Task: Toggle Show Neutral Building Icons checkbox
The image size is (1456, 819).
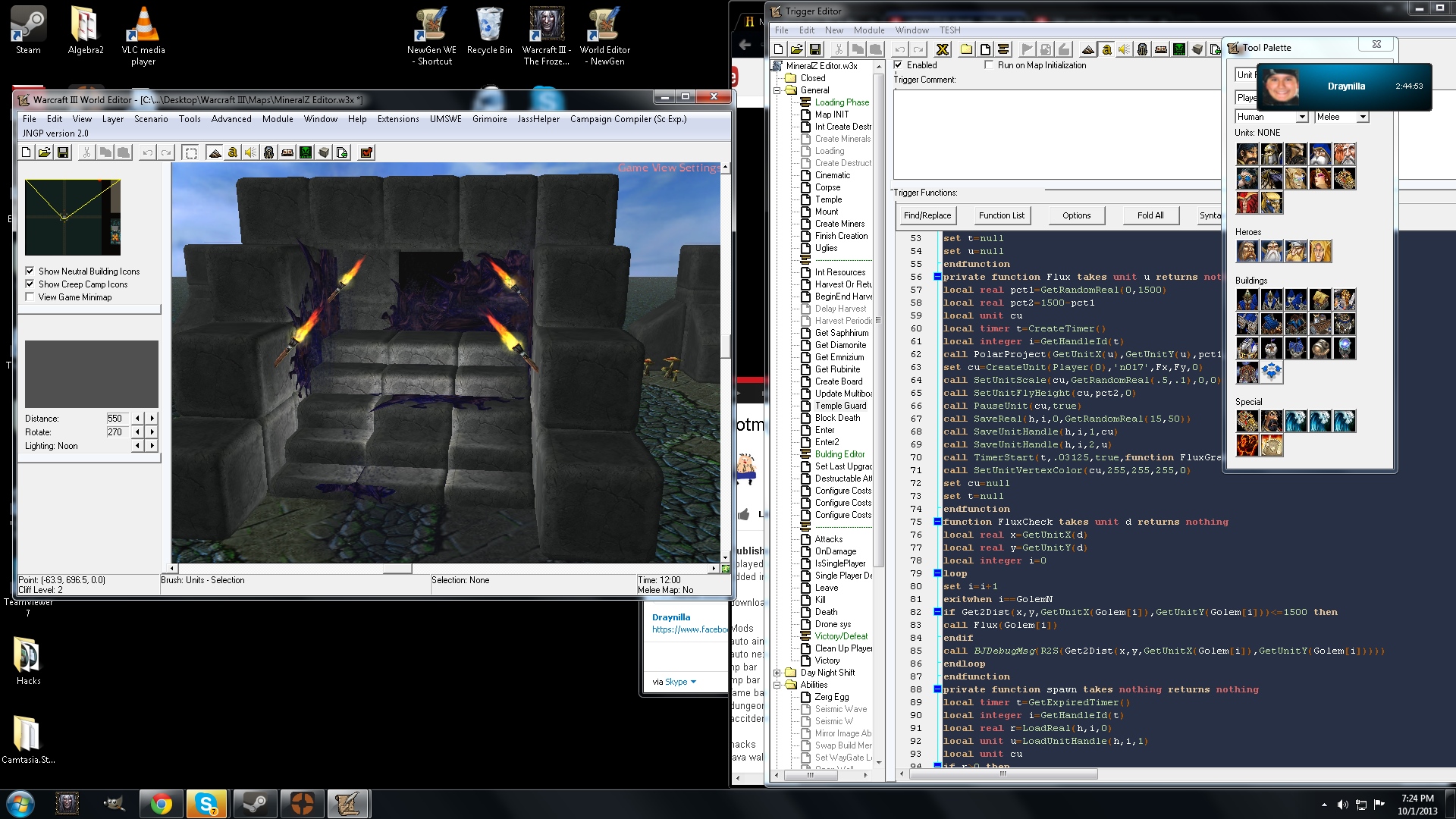Action: pos(30,271)
